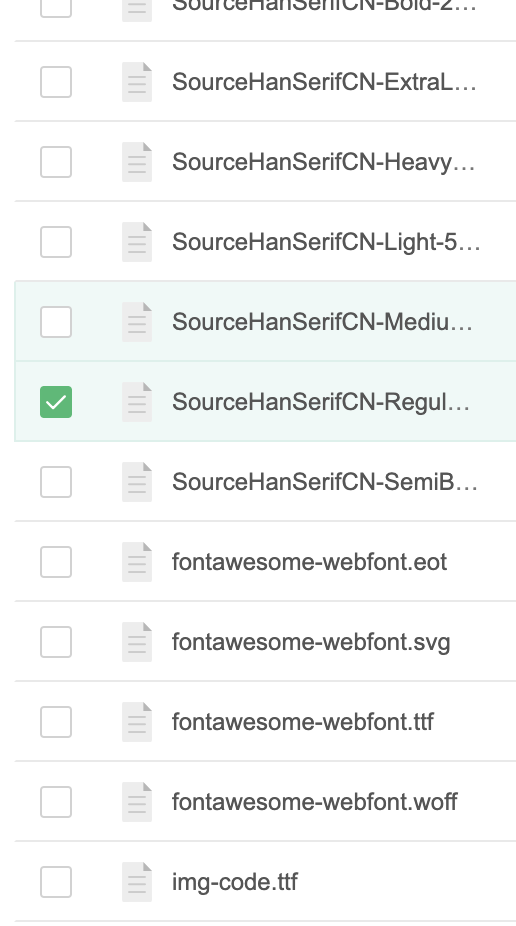
Task: Click file icon for fontawesome-webfont.woff
Action: point(137,802)
